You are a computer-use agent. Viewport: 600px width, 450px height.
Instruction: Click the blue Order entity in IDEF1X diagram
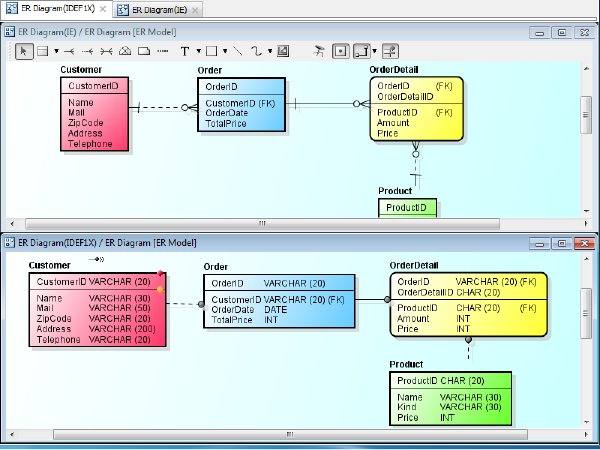279,301
